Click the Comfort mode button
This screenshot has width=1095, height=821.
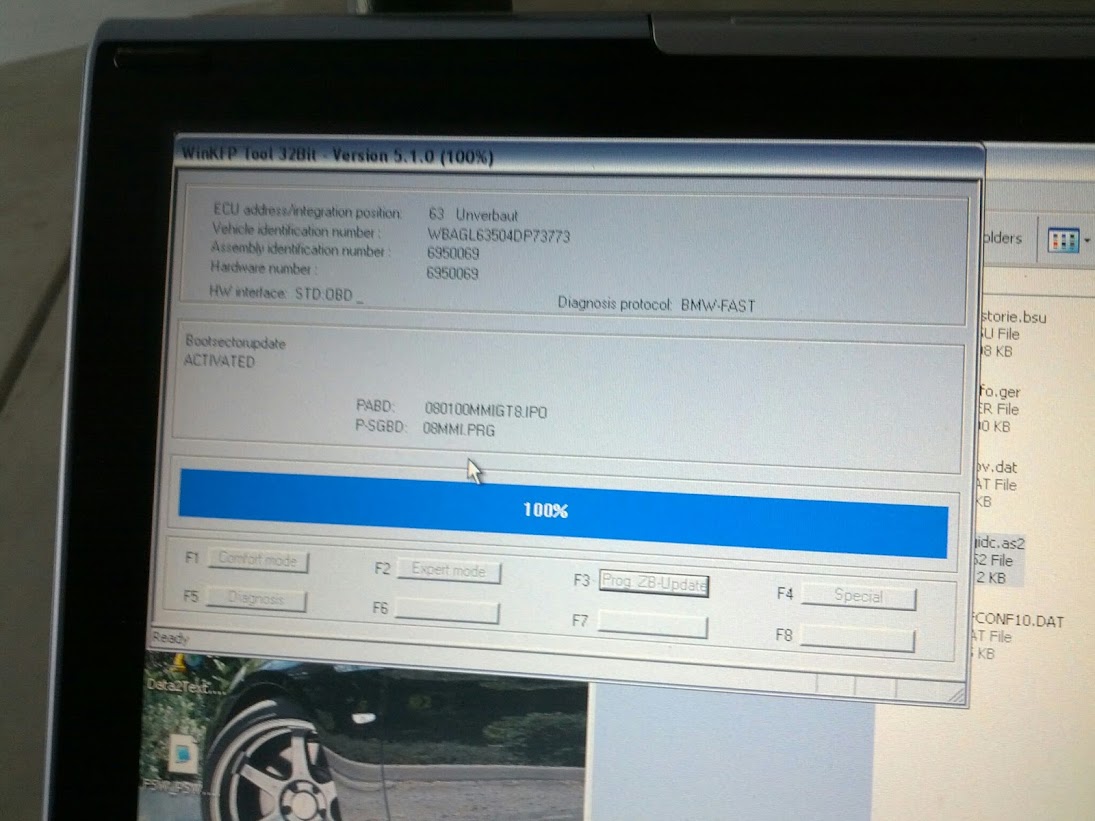(258, 560)
